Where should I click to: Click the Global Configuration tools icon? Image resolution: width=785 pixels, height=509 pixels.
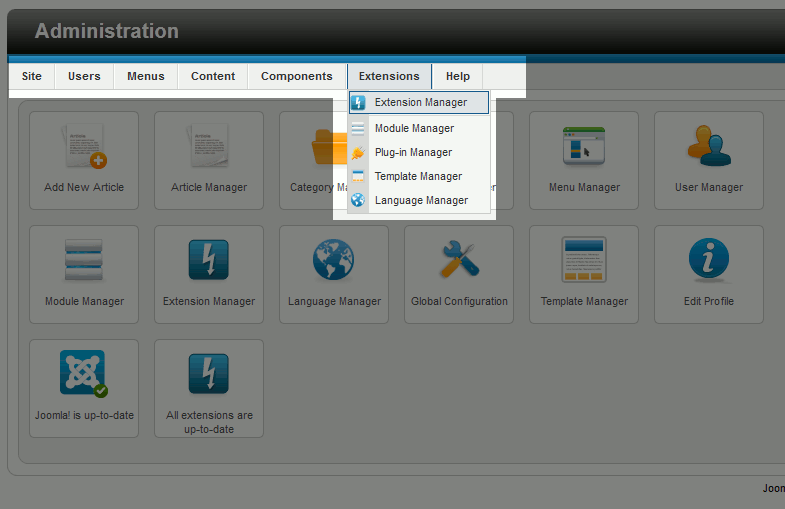459,259
